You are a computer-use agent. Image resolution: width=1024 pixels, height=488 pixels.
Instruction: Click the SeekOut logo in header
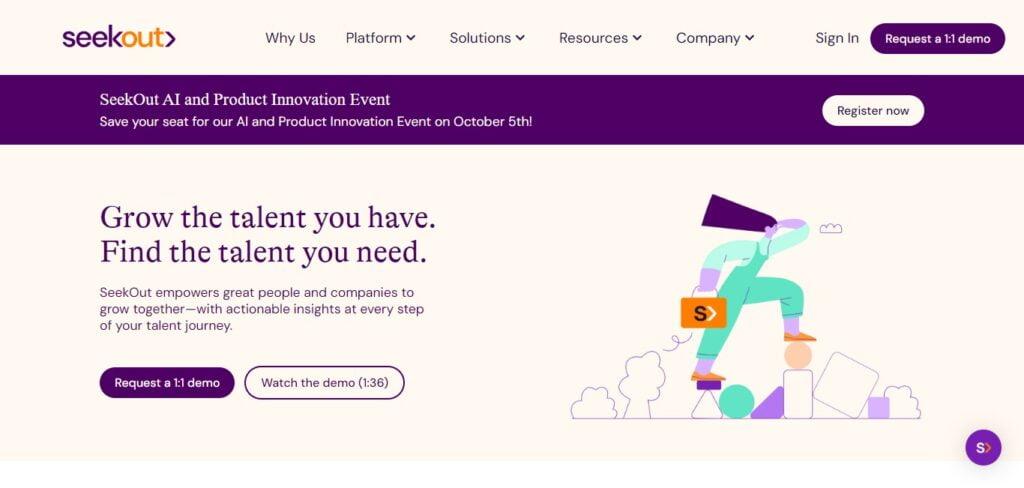click(119, 38)
